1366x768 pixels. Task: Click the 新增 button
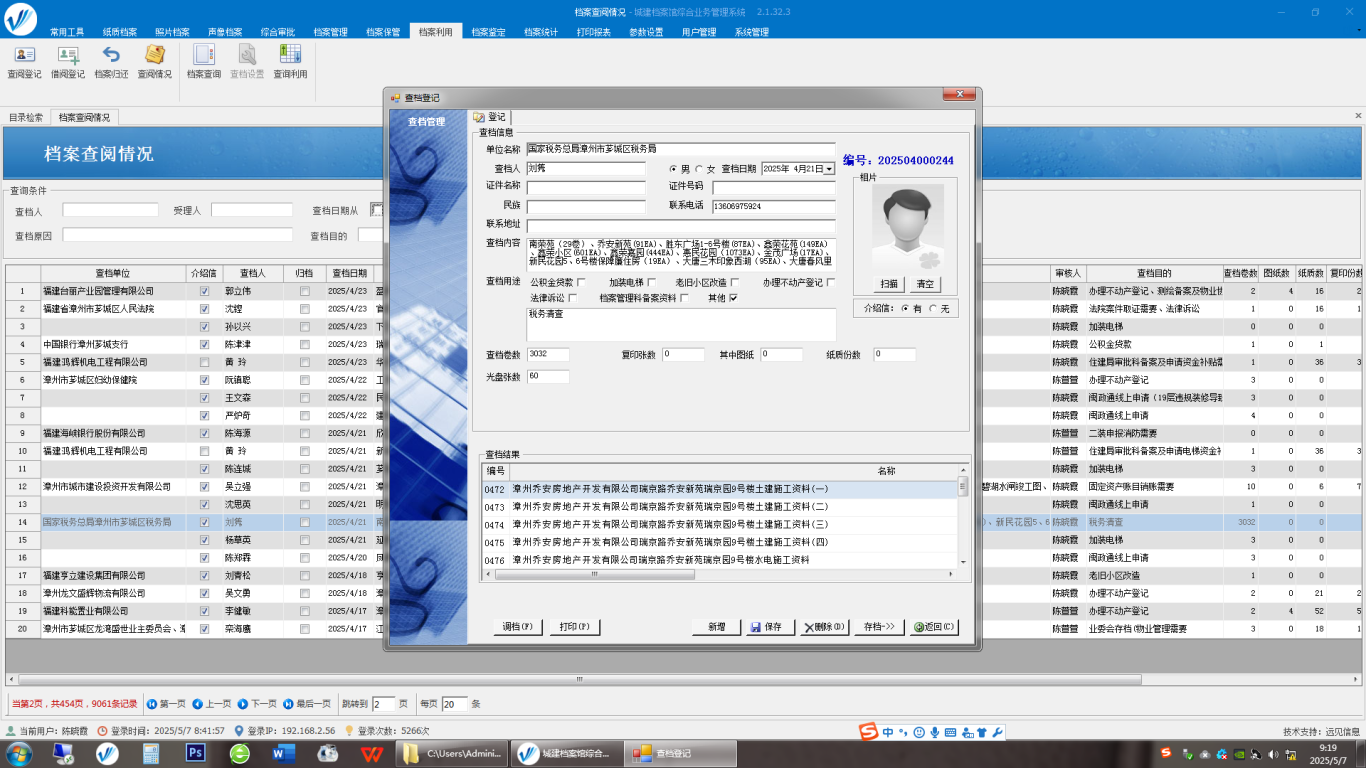pyautogui.click(x=717, y=627)
